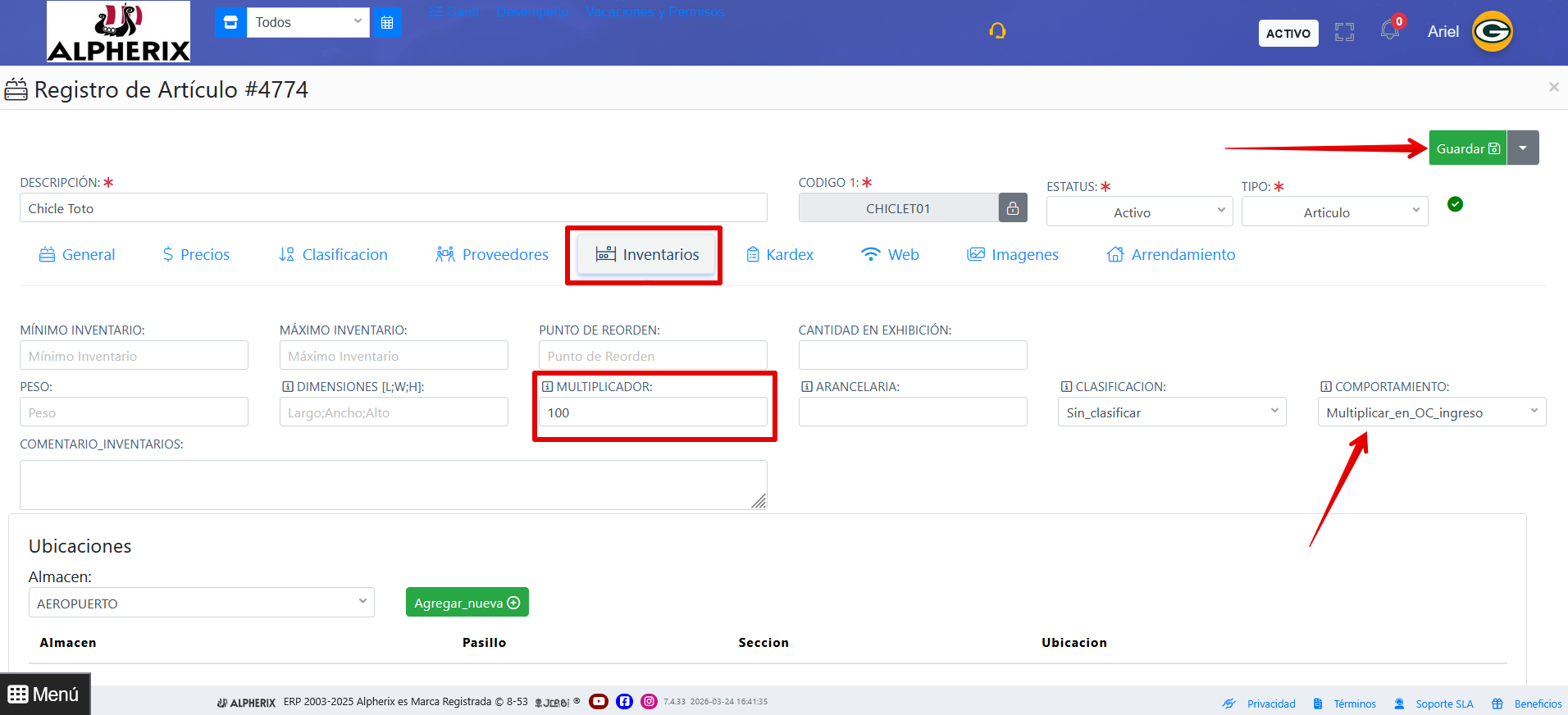Image resolution: width=1568 pixels, height=715 pixels.
Task: Click the MULTIPLICADOR input field
Action: click(654, 412)
